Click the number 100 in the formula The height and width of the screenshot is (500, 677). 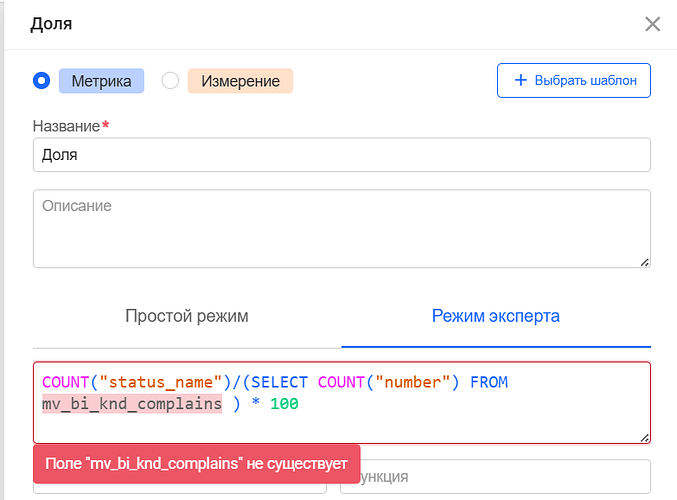(x=284, y=404)
